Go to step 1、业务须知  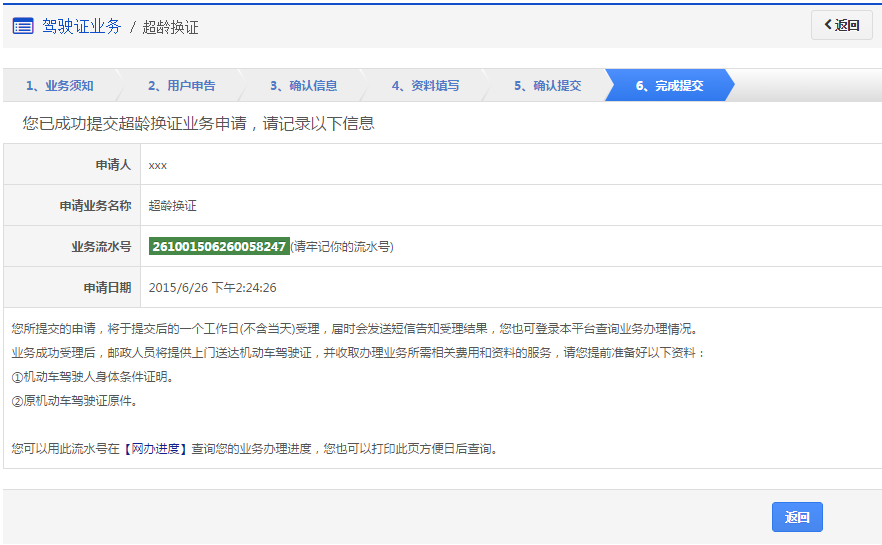coord(59,86)
